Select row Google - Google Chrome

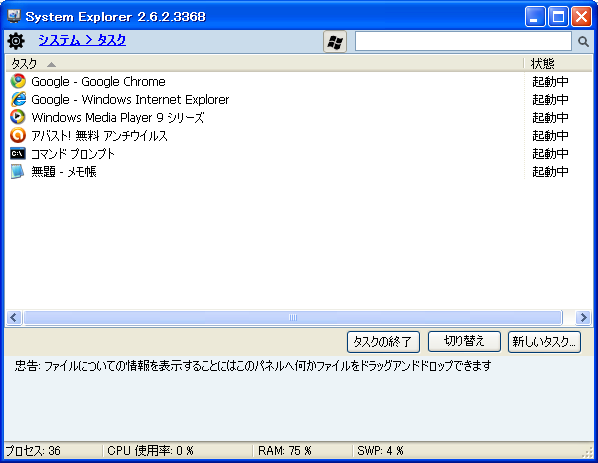tap(299, 81)
